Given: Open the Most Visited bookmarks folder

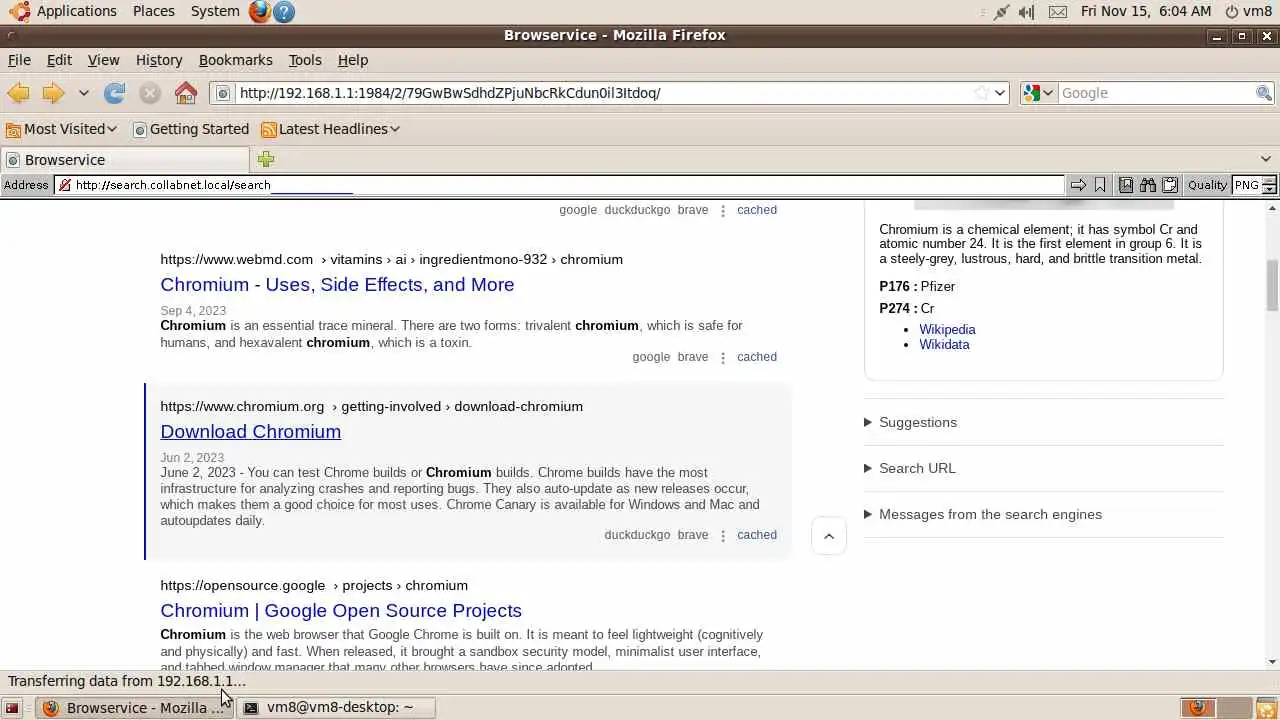Looking at the screenshot, I should (x=61, y=129).
